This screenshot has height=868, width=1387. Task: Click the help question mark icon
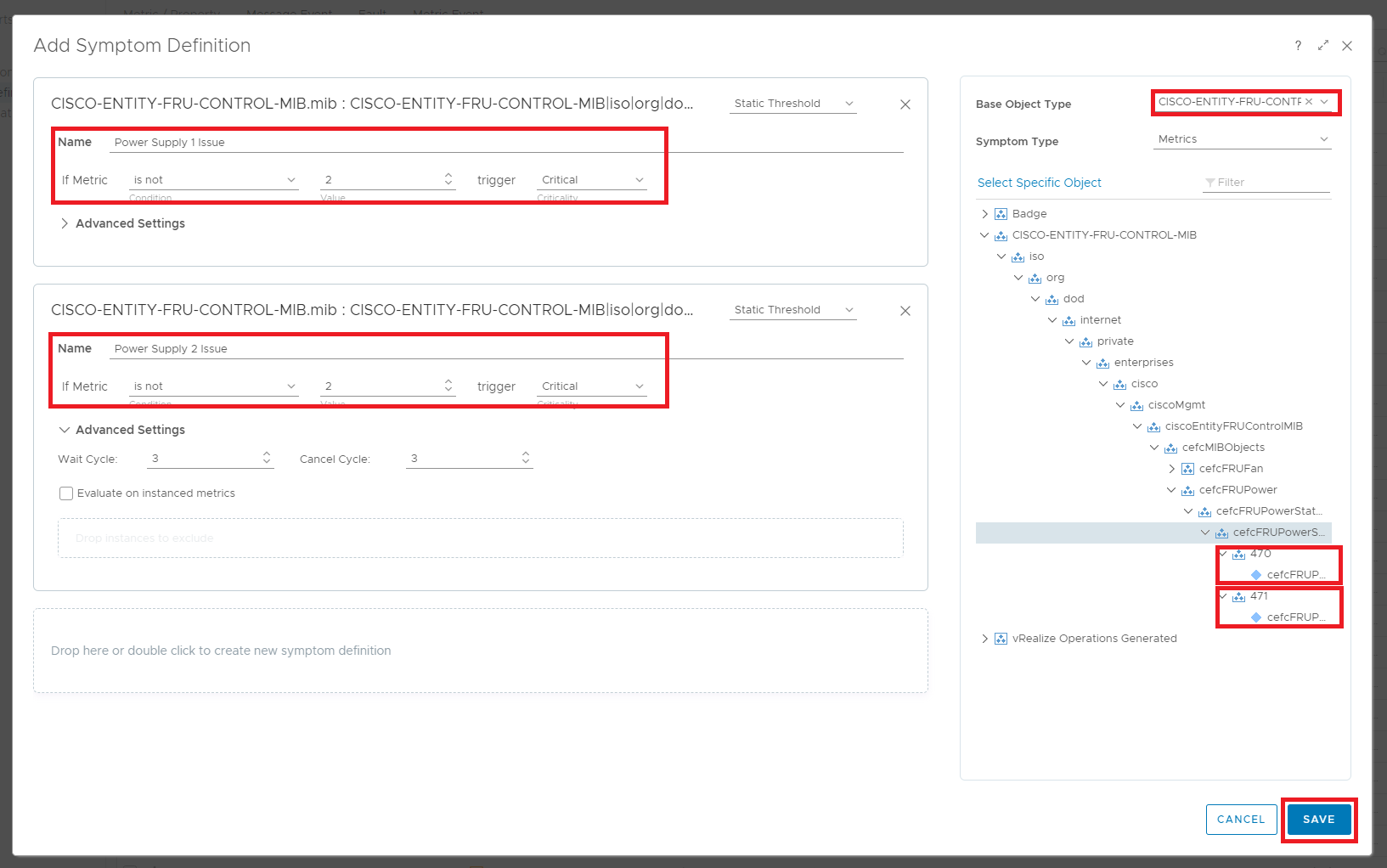pyautogui.click(x=1298, y=46)
